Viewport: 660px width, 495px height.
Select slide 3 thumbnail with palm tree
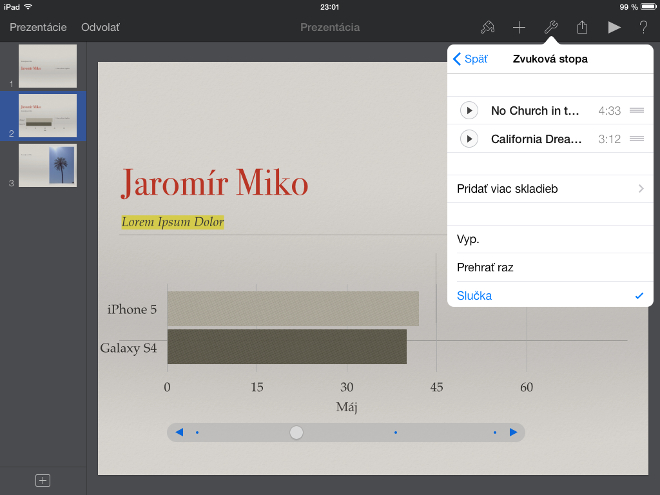(x=48, y=165)
